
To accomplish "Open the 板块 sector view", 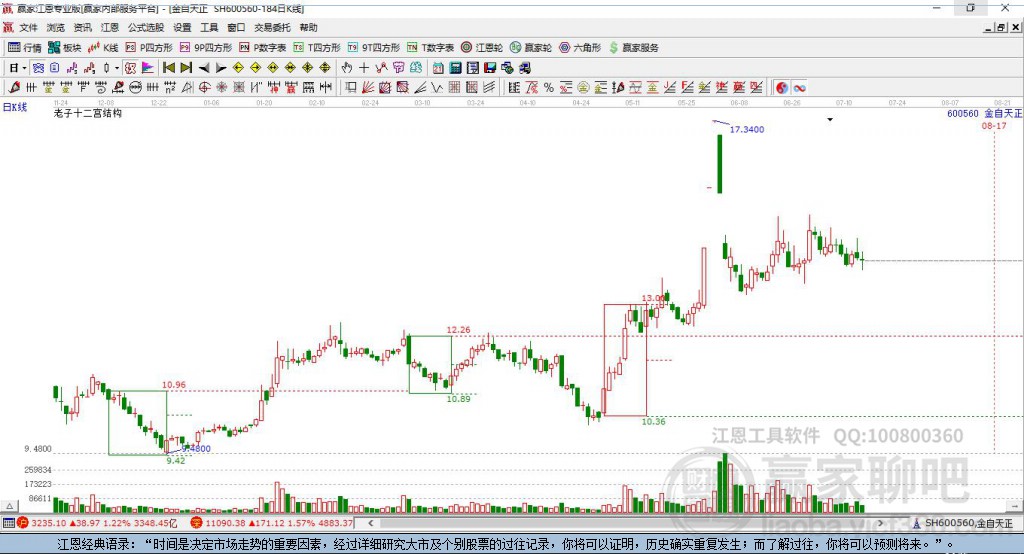I will pos(65,48).
